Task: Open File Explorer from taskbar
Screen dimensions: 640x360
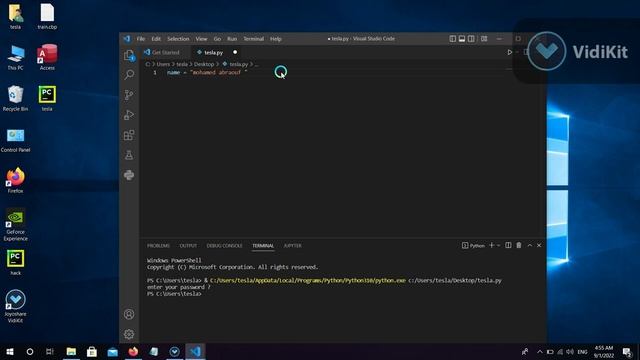Action: pyautogui.click(x=71, y=351)
